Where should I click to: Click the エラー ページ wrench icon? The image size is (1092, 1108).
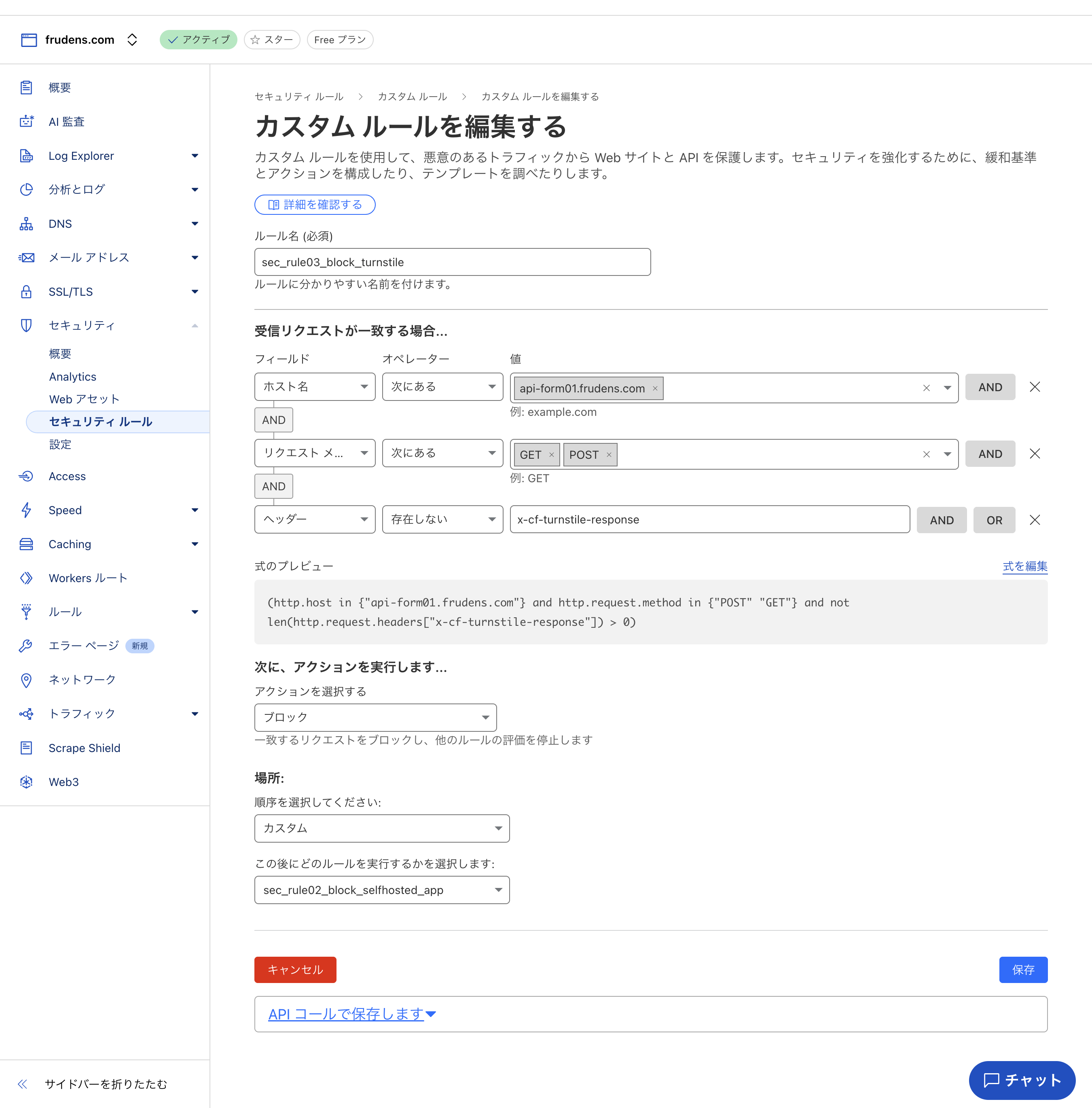coord(26,646)
